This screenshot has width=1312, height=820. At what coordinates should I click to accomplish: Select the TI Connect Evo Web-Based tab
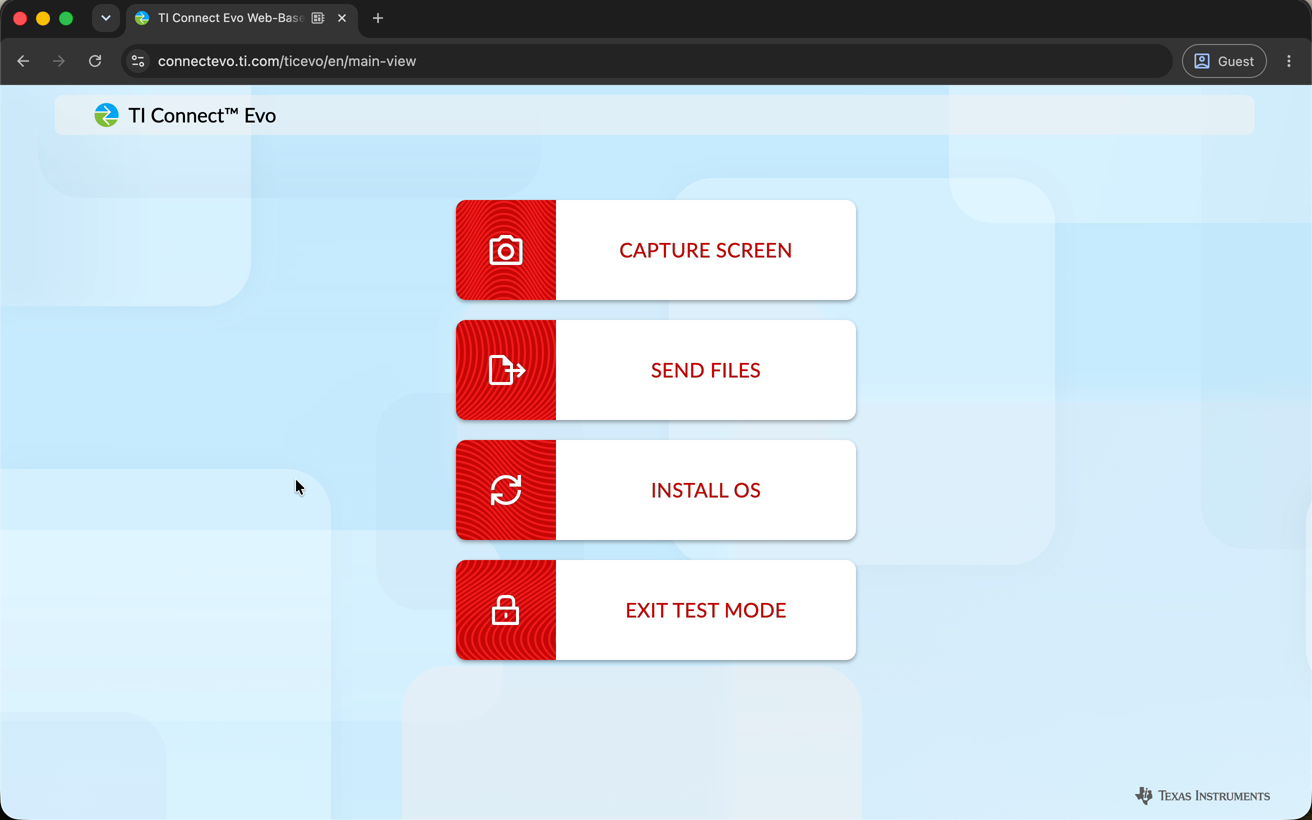coord(241,18)
